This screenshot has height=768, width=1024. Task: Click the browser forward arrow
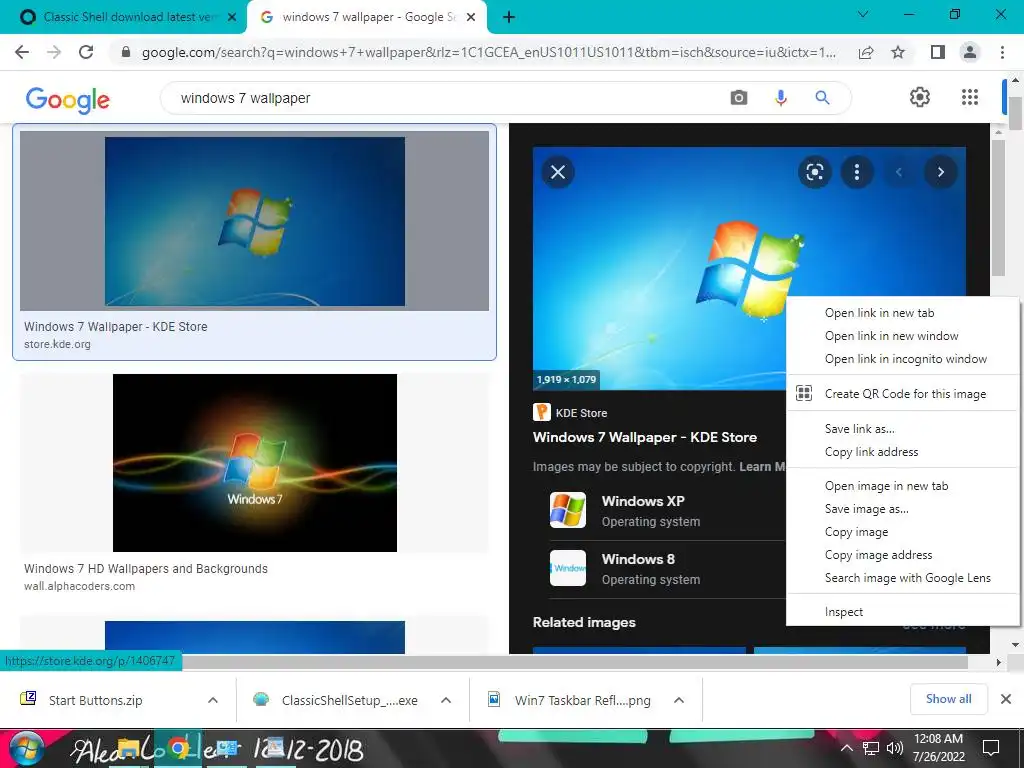(x=54, y=52)
